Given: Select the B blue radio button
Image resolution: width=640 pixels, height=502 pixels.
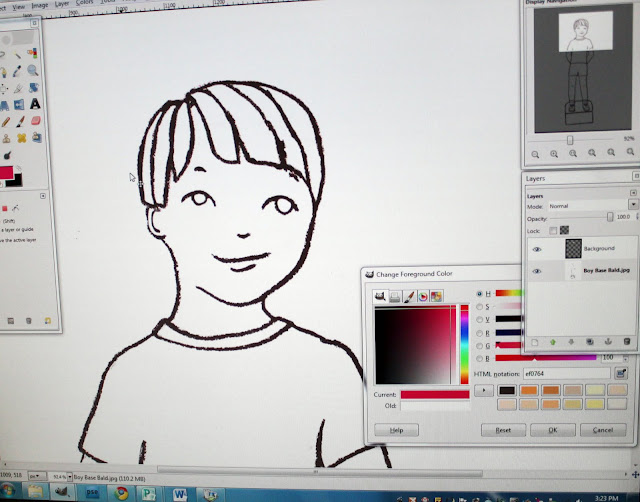Looking at the screenshot, I should point(480,359).
